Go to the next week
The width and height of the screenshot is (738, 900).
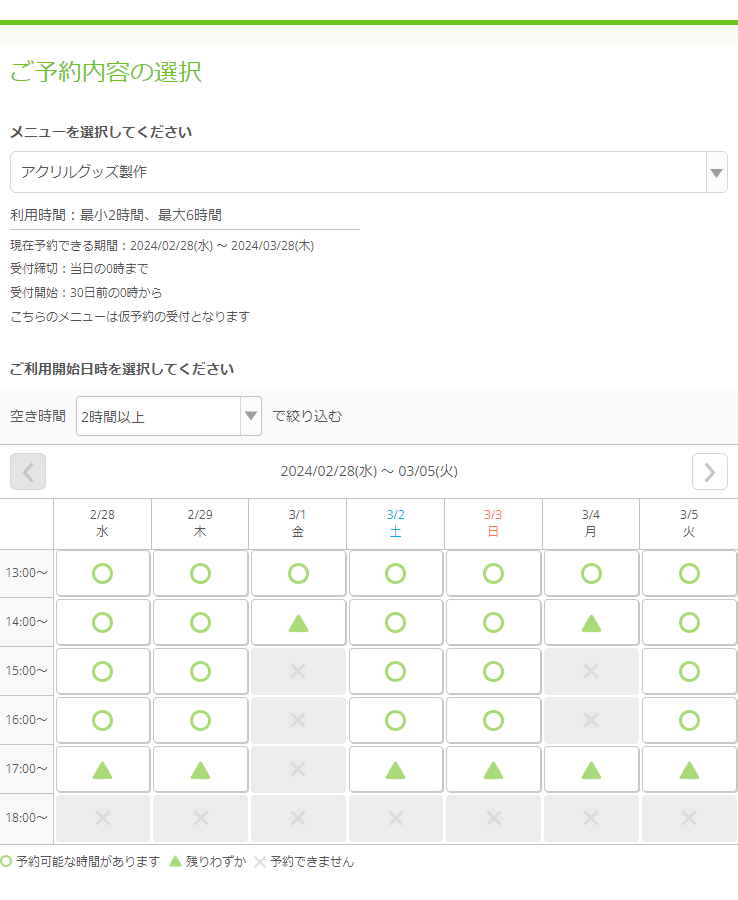[709, 471]
